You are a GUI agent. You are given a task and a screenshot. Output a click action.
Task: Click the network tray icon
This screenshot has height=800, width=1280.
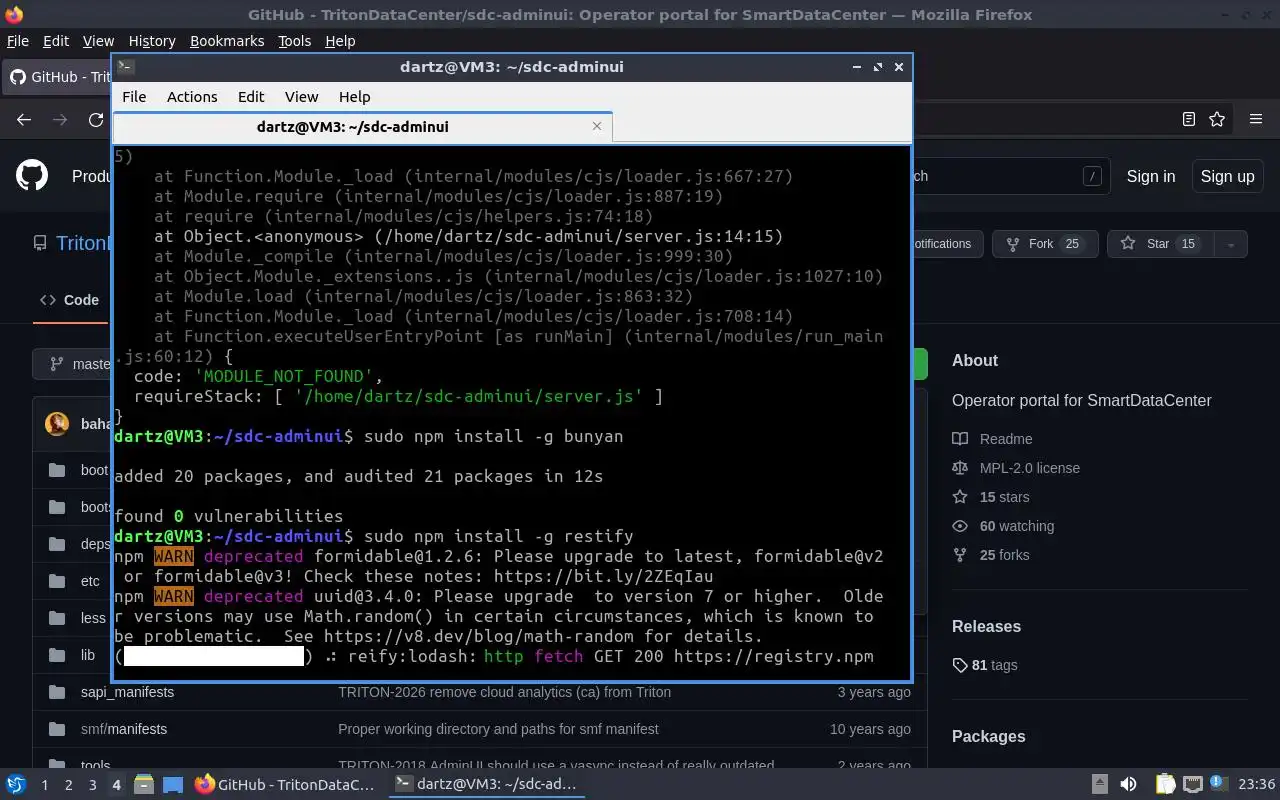click(1192, 785)
